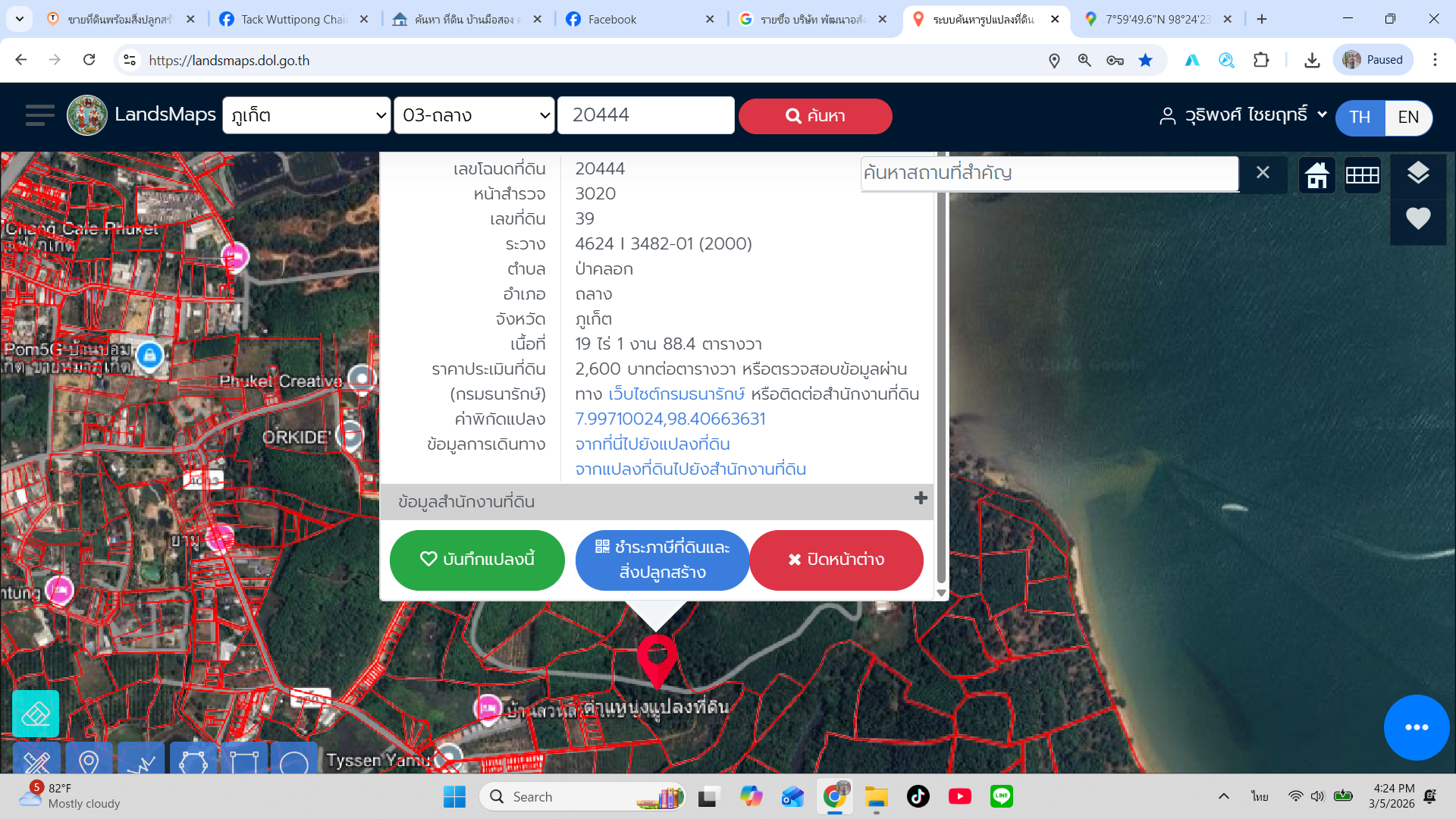The width and height of the screenshot is (1456, 819).
Task: Click the red ปิดหน้าต่าง button
Action: pyautogui.click(x=836, y=560)
